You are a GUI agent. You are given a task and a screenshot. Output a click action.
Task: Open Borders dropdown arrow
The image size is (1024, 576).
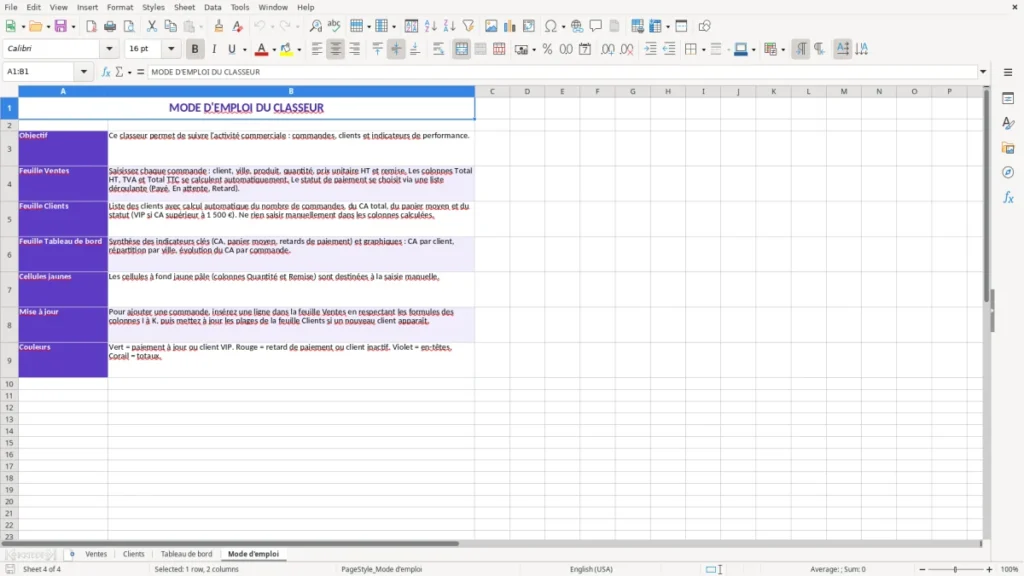(704, 50)
